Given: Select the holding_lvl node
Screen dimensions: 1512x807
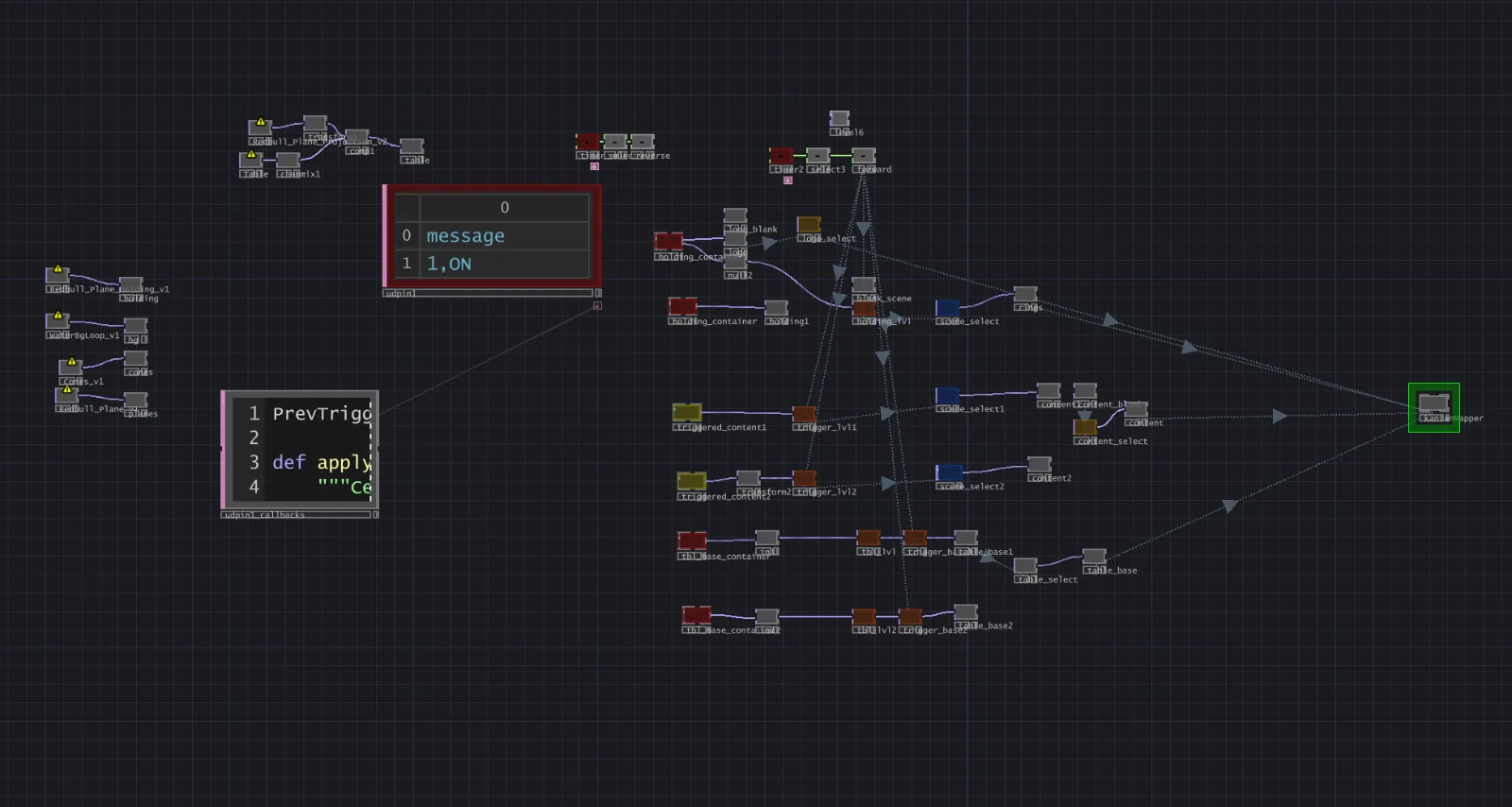Looking at the screenshot, I should 865,308.
